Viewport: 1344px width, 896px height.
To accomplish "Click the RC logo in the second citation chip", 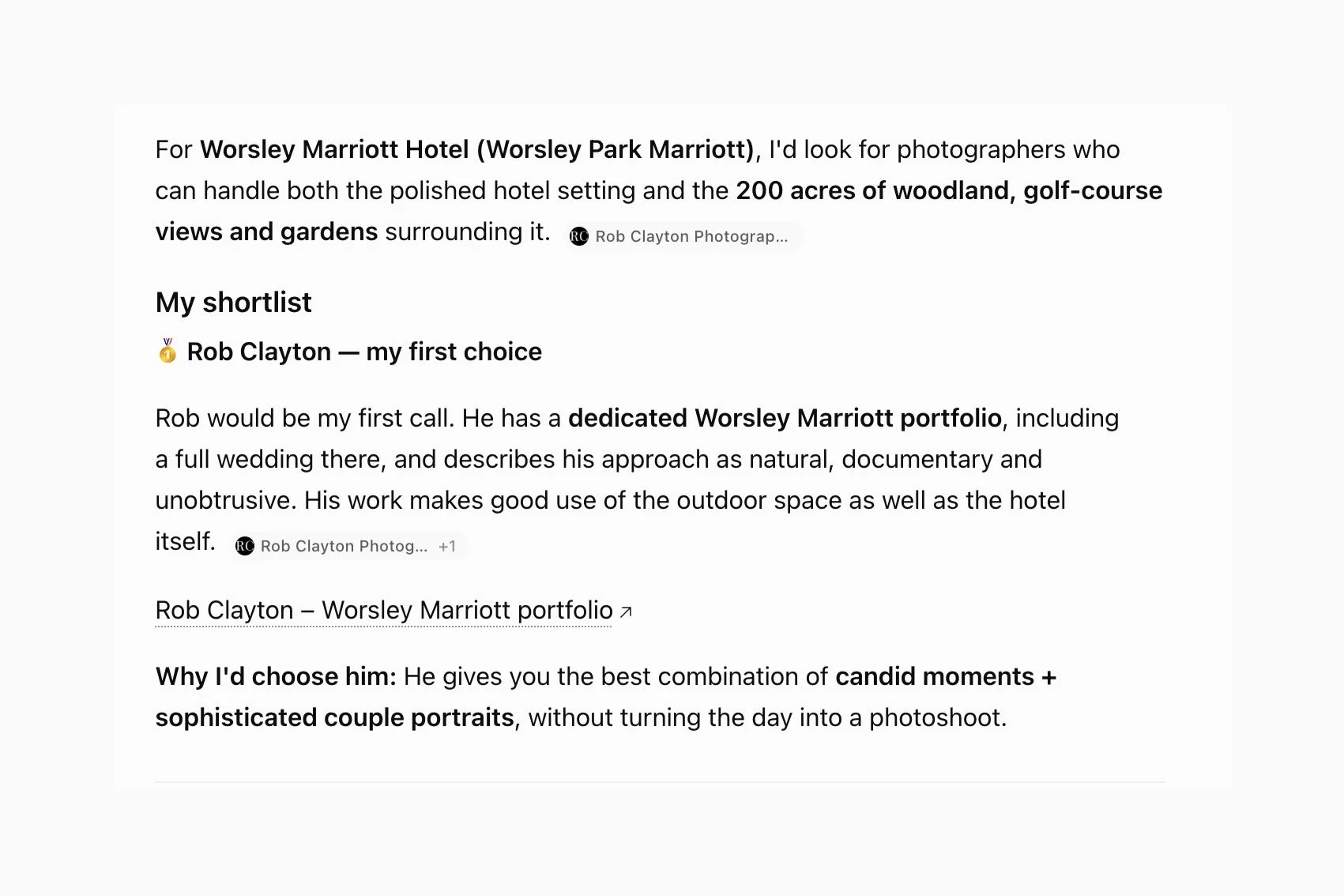I will [x=245, y=546].
